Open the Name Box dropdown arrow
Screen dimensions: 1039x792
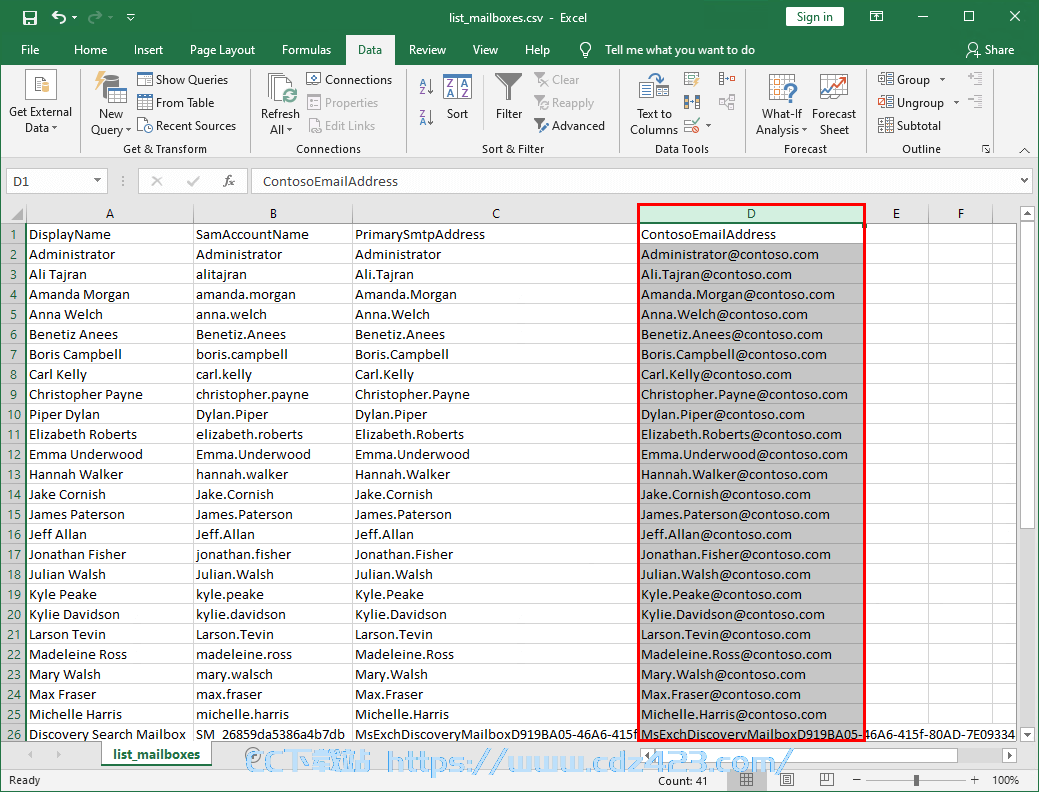click(97, 180)
